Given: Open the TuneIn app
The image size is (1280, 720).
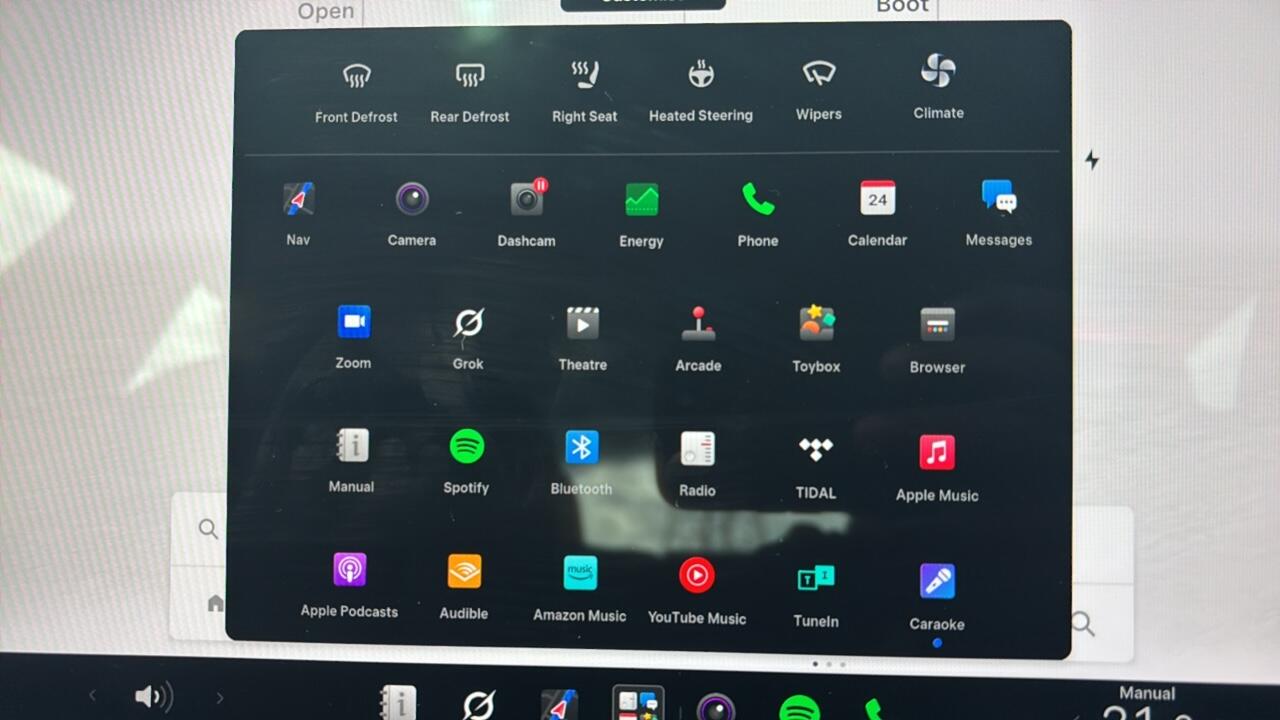Looking at the screenshot, I should tap(816, 595).
